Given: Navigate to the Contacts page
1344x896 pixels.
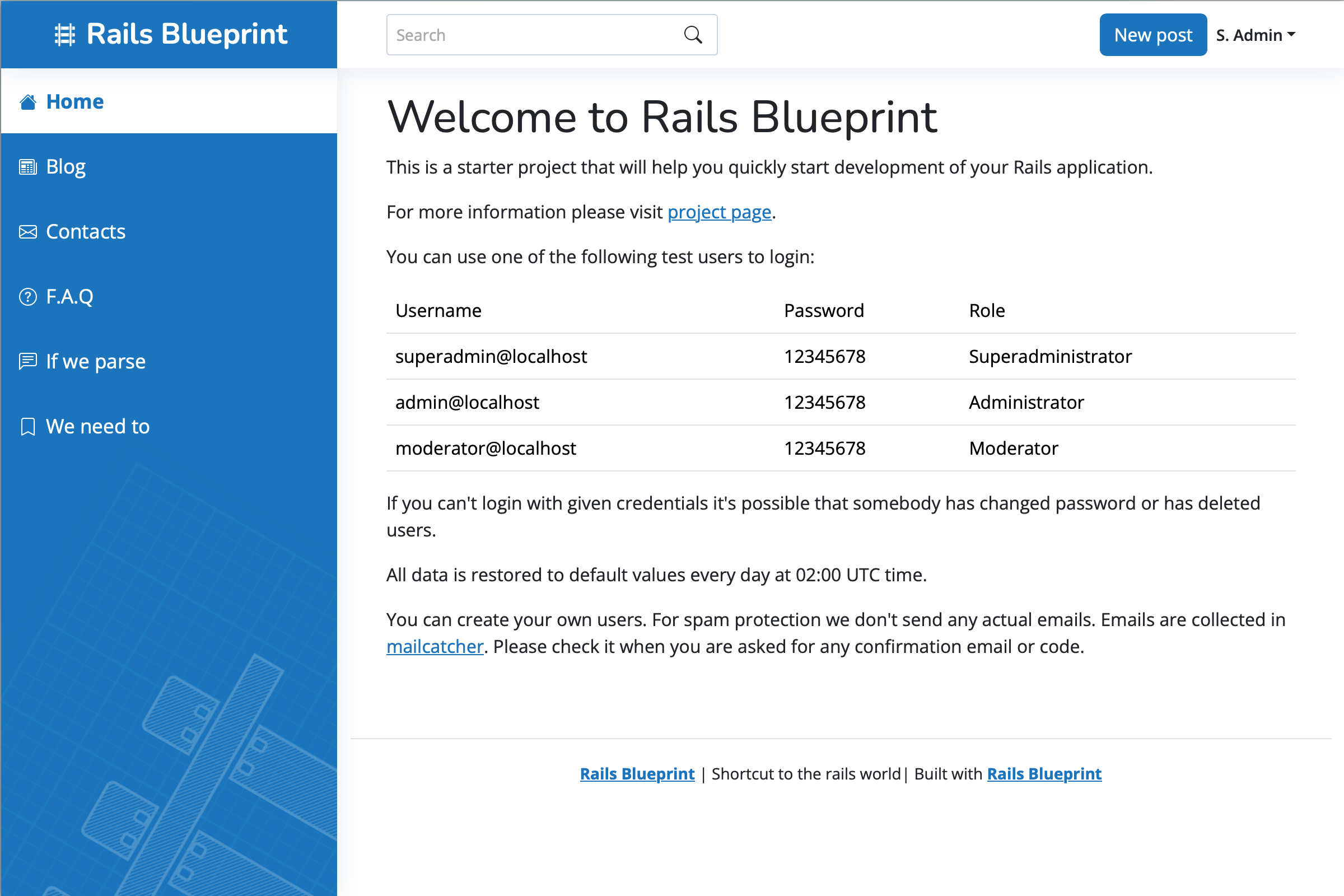Looking at the screenshot, I should point(85,231).
